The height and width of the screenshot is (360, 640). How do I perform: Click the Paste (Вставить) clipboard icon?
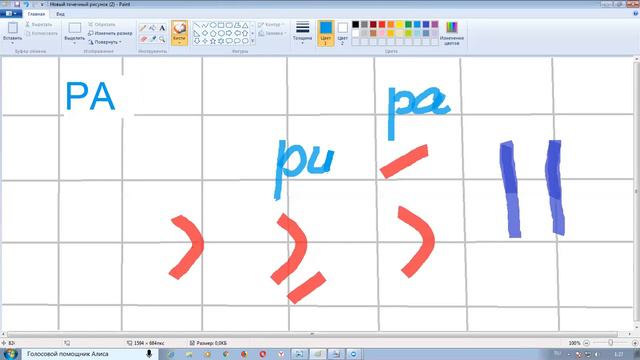click(13, 28)
